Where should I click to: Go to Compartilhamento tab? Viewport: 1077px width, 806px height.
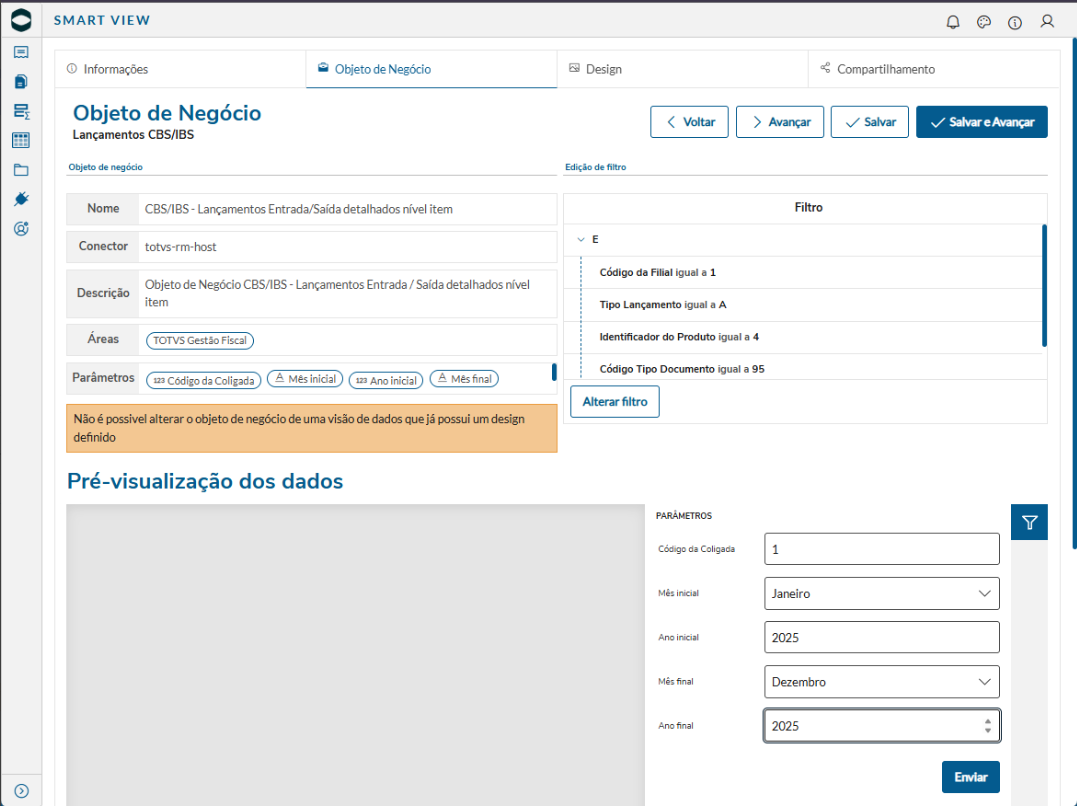coord(934,69)
